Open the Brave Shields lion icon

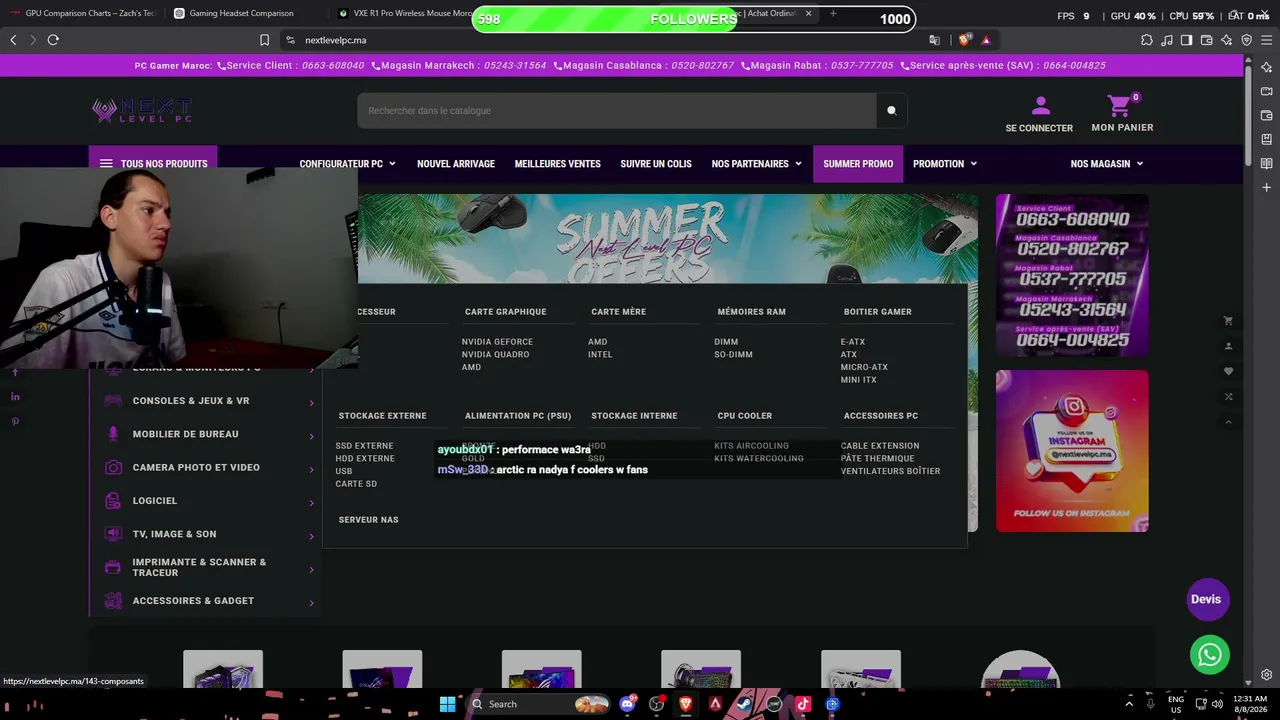point(964,40)
